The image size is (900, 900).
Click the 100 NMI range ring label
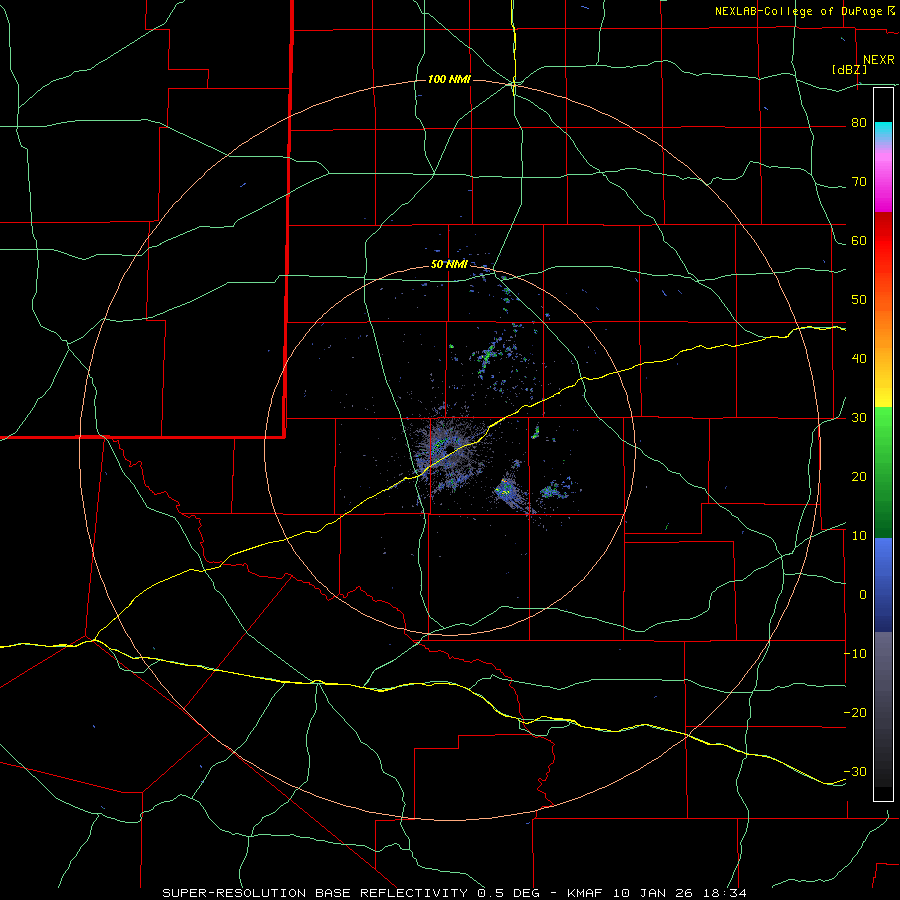click(x=449, y=79)
